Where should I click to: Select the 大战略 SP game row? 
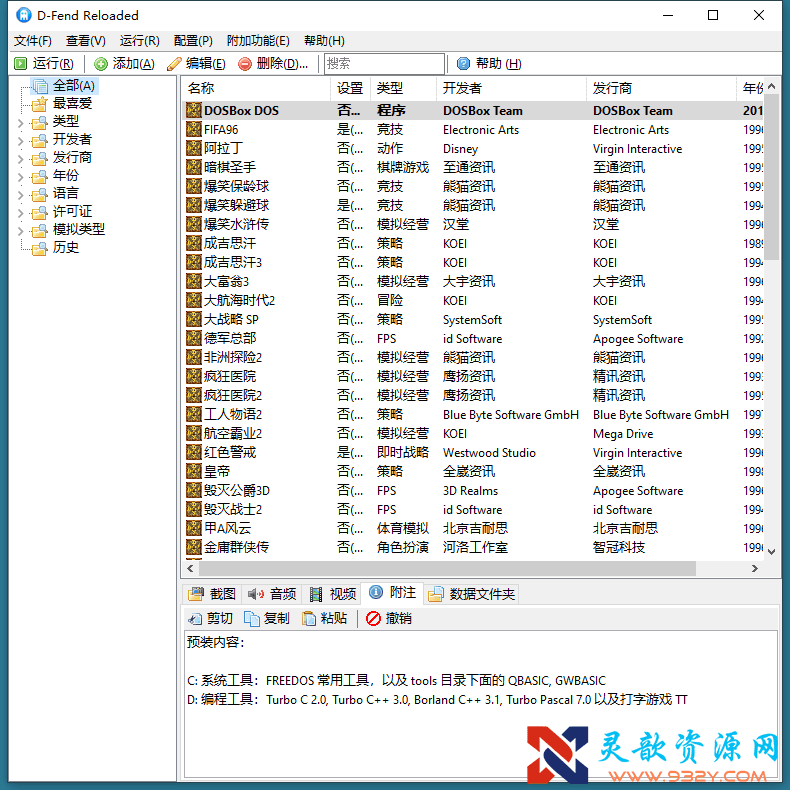[472, 319]
